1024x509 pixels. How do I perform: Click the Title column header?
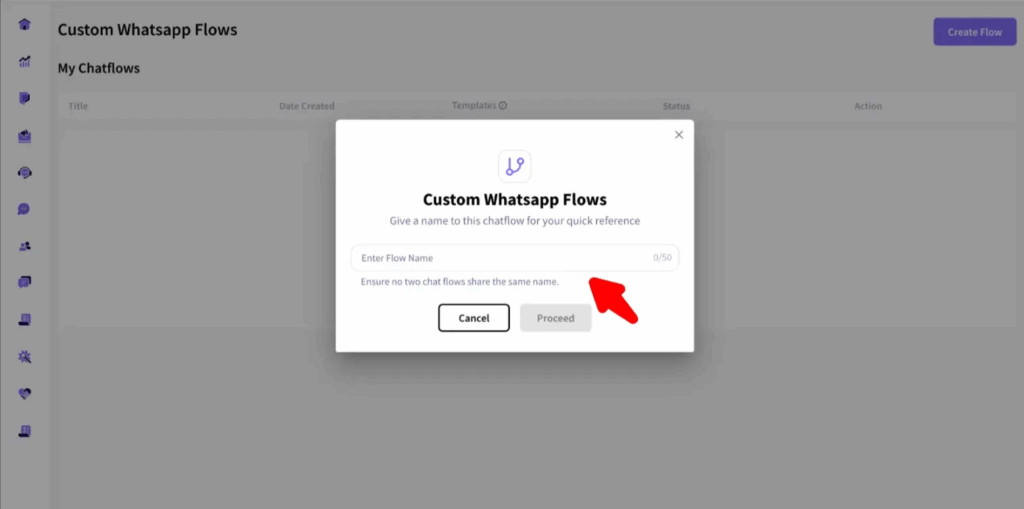point(78,106)
